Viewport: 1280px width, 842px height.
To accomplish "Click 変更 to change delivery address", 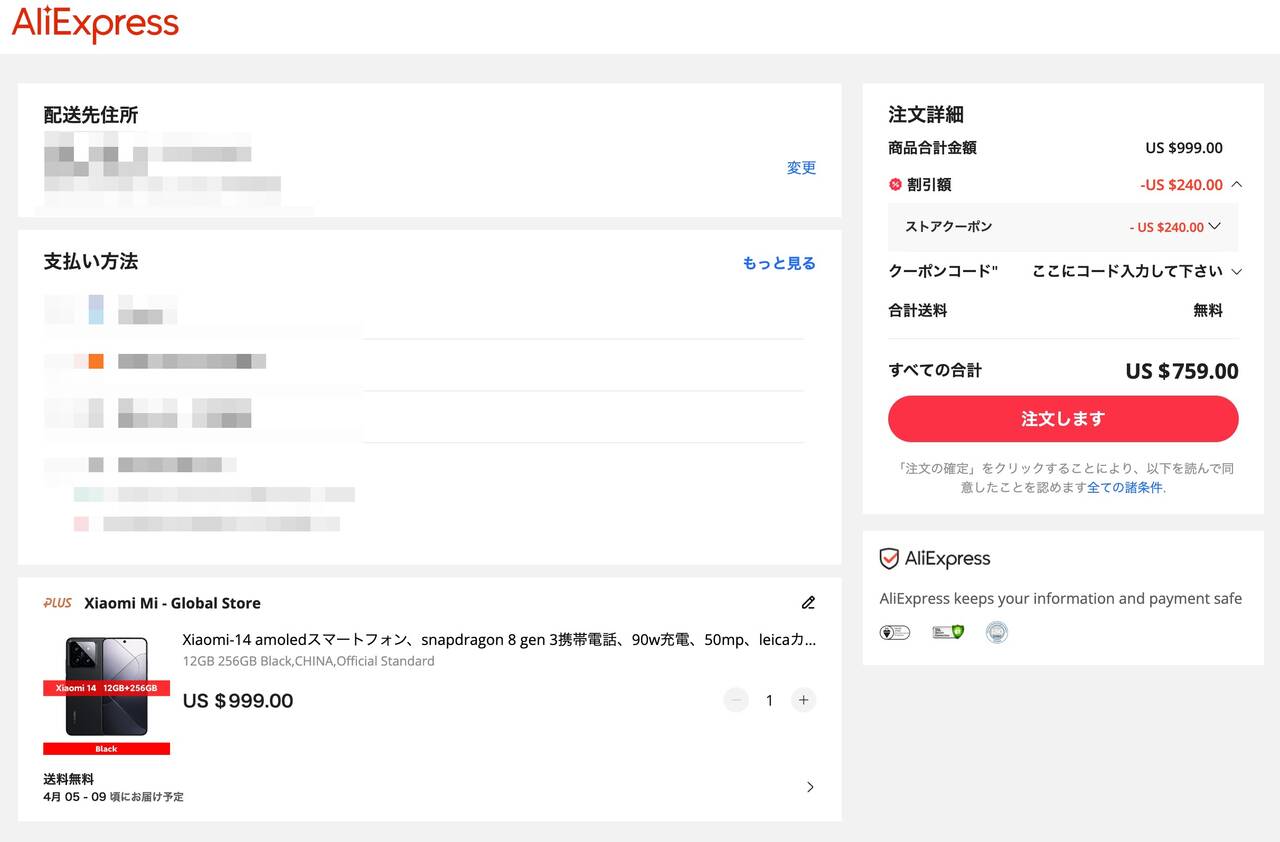I will tap(801, 168).
